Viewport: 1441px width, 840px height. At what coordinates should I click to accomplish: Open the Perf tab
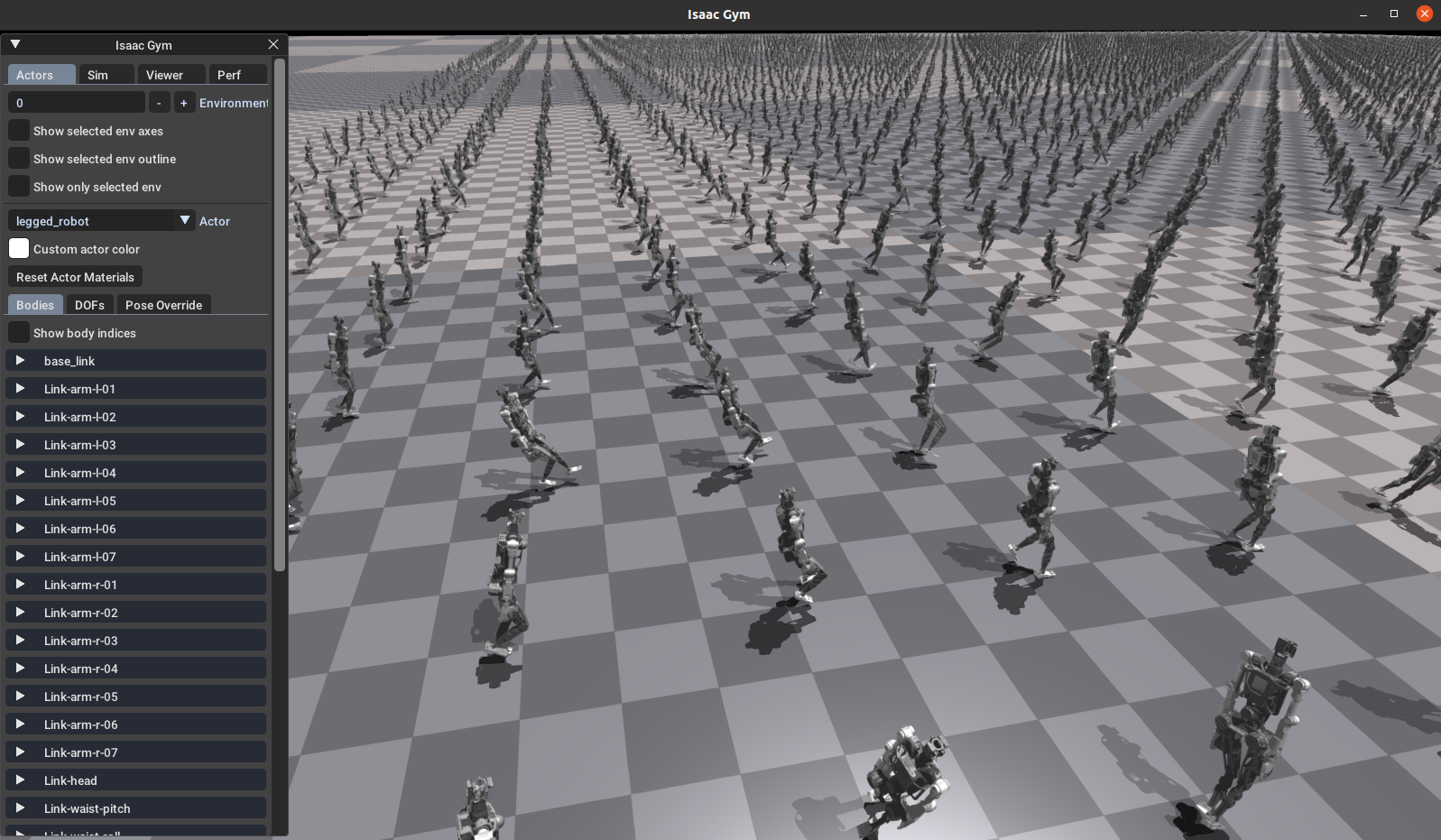point(238,75)
